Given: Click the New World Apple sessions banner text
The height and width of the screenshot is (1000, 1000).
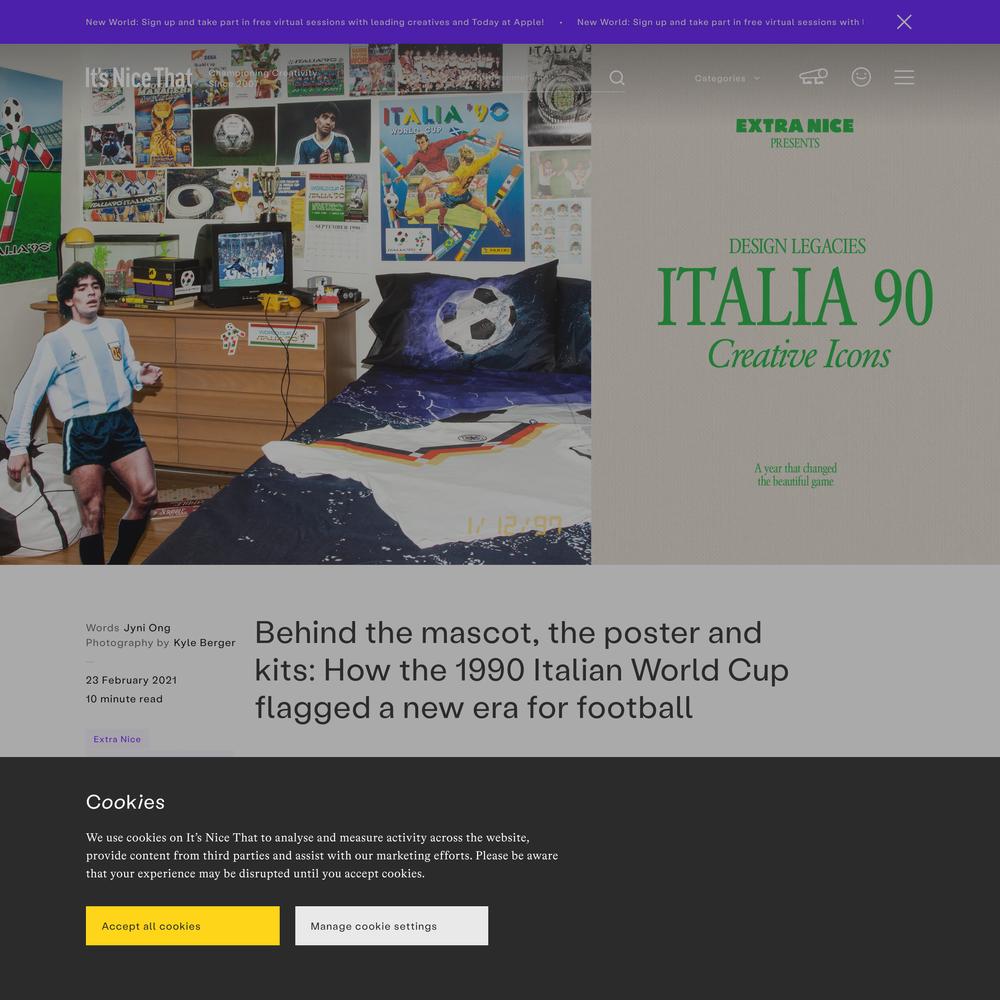Looking at the screenshot, I should coord(314,22).
